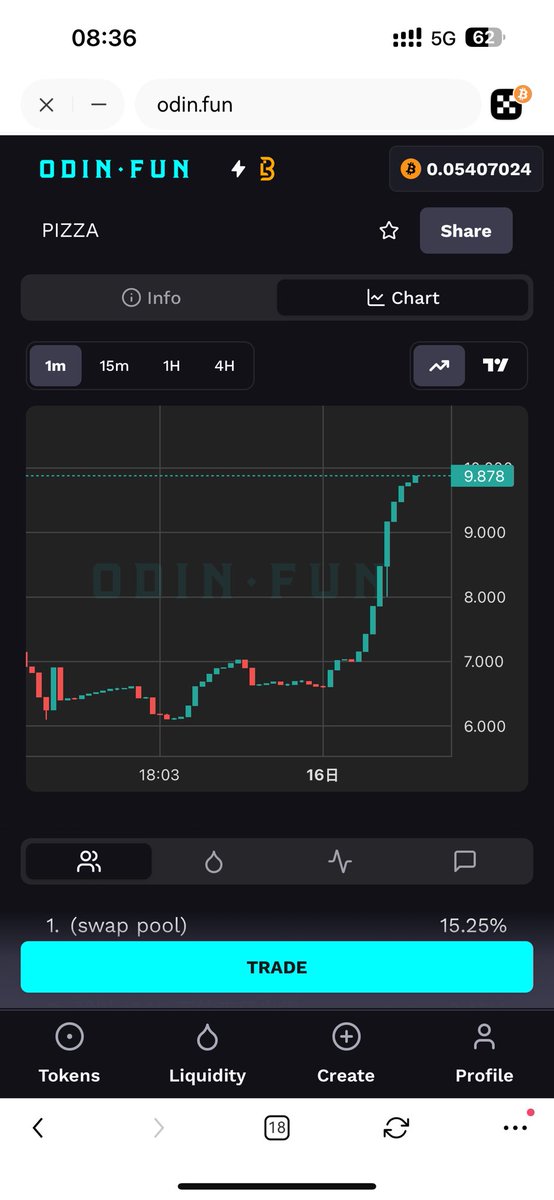Screen dimensions: 554x1200
Task: Tap the Share button
Action: click(466, 231)
